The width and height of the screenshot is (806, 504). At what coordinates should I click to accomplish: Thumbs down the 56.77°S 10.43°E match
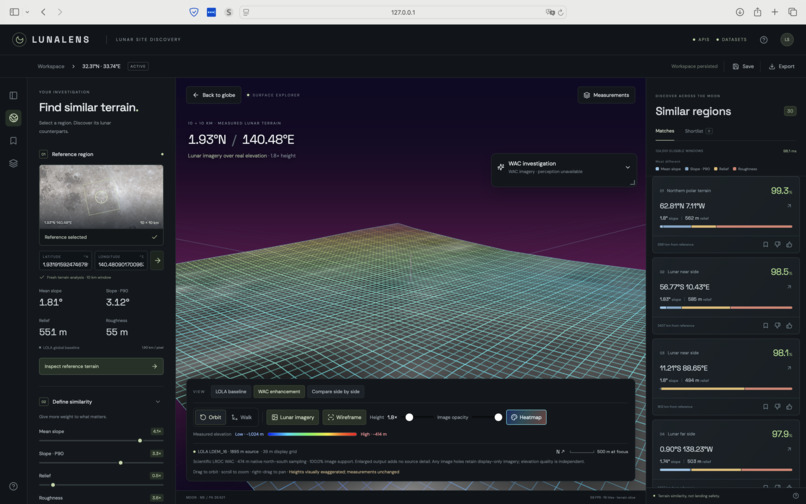777,326
